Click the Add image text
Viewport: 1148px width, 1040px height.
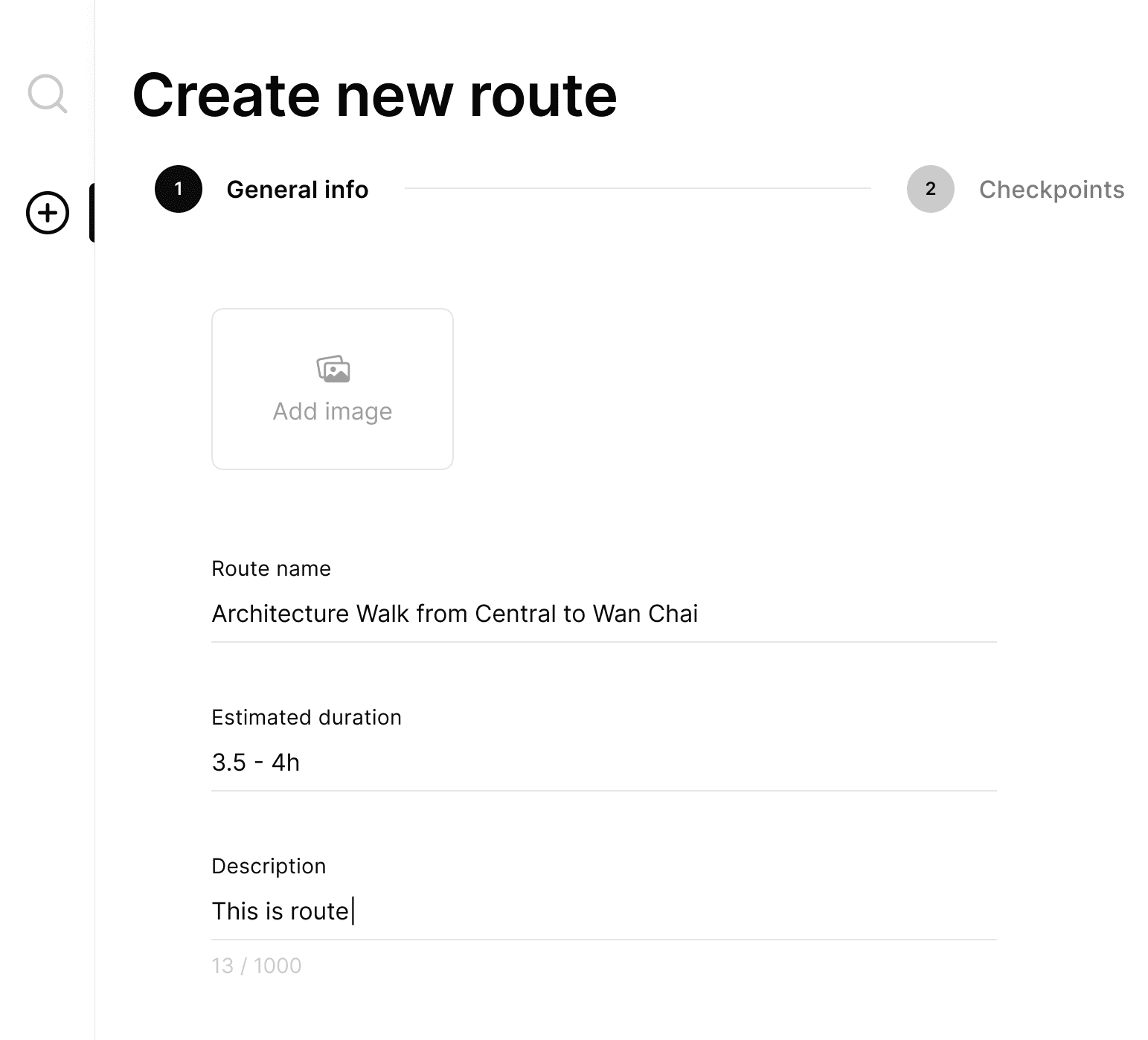[x=333, y=411]
